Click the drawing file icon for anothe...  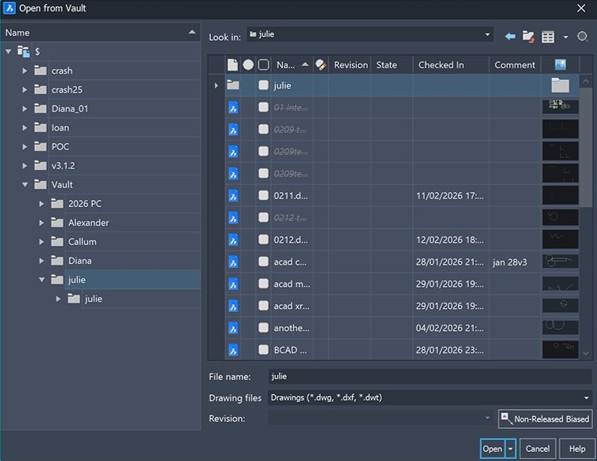tap(233, 328)
